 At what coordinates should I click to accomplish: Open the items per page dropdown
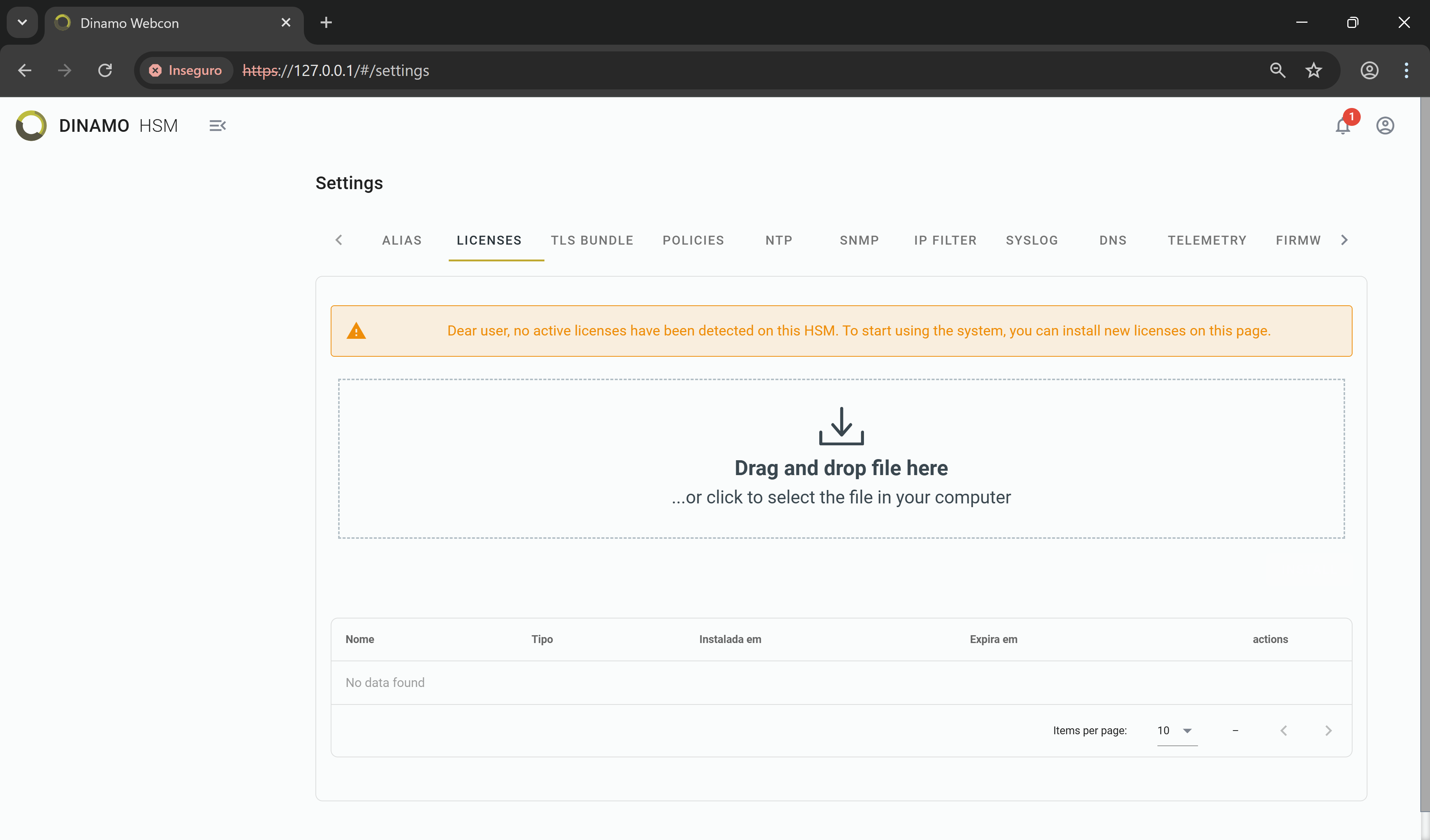(x=1177, y=731)
